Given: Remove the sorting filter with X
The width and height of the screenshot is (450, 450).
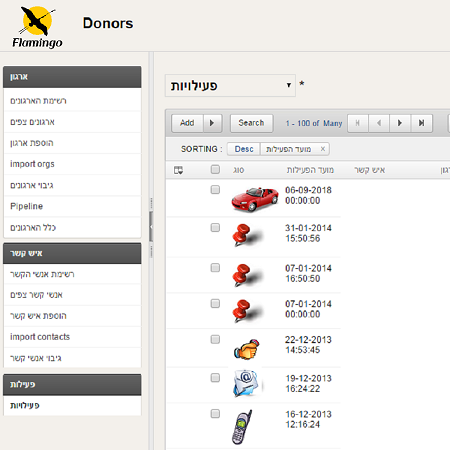Looking at the screenshot, I should 323,149.
